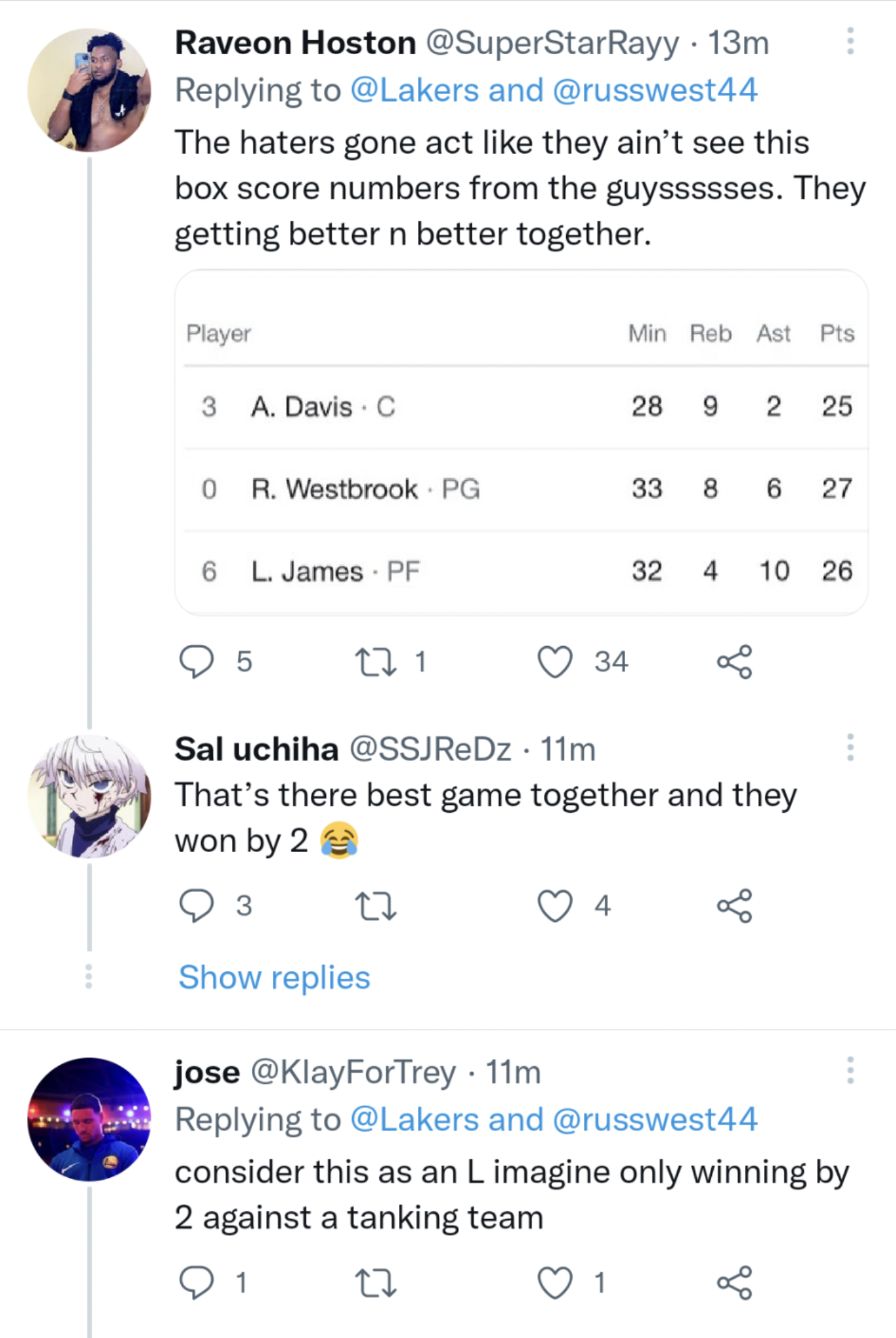This screenshot has height=1338, width=896.
Task: Like Raveon Hoston's tweet
Action: [556, 662]
